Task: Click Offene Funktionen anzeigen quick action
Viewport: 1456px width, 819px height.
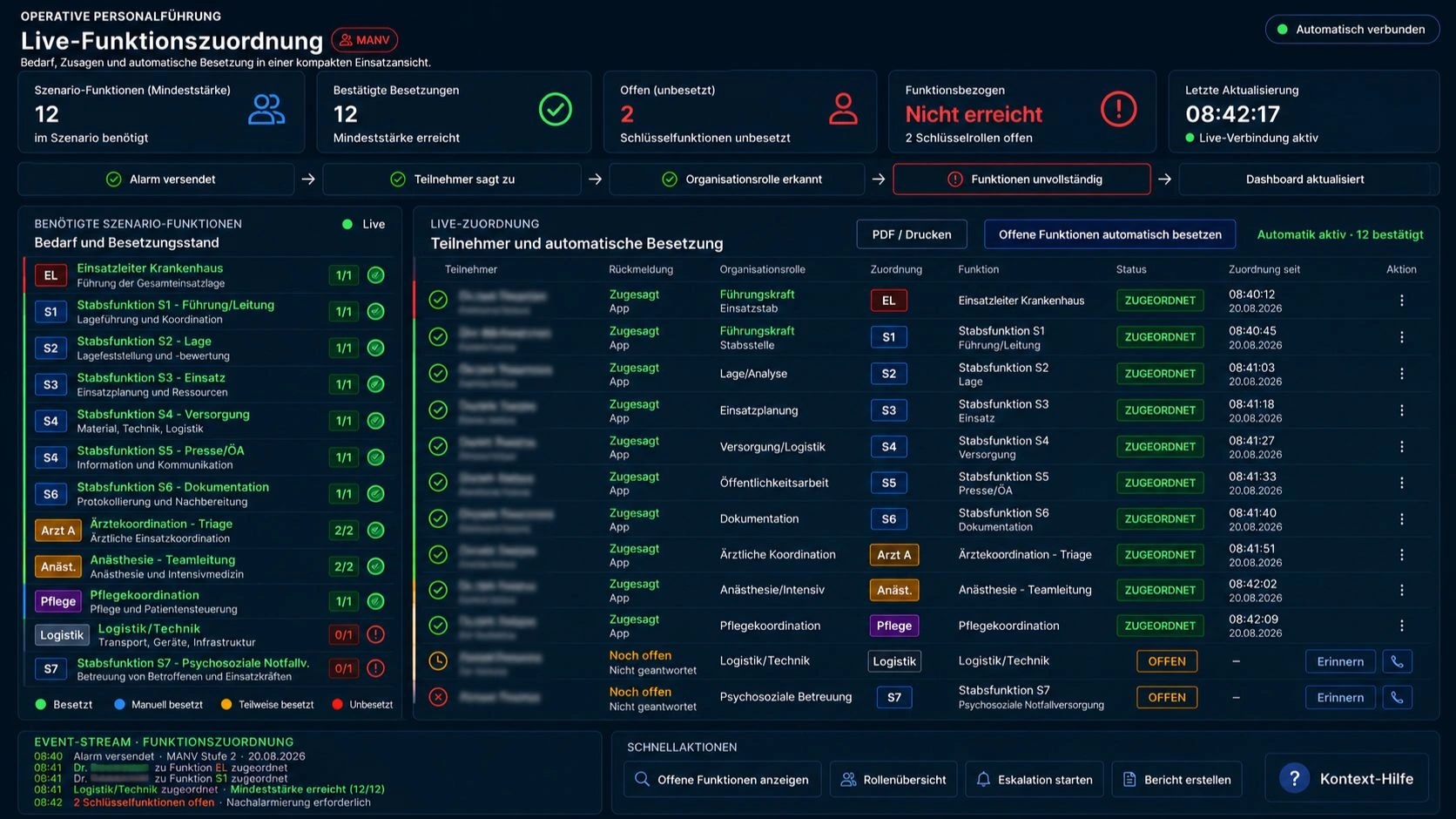Action: [722, 780]
